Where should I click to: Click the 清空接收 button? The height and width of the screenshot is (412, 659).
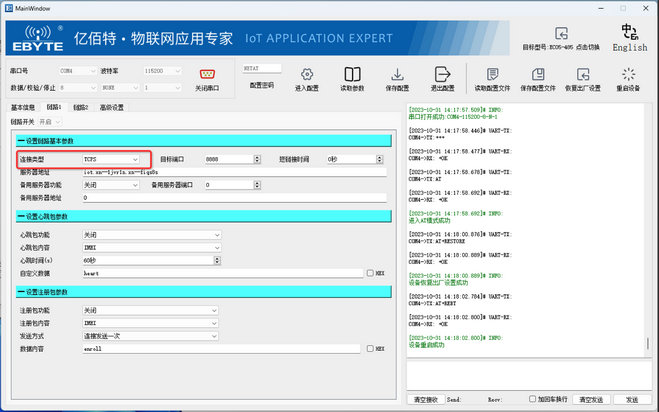426,399
